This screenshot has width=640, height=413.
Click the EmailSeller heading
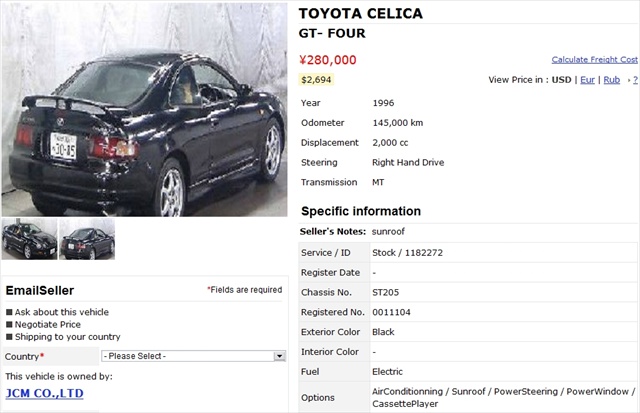point(40,290)
